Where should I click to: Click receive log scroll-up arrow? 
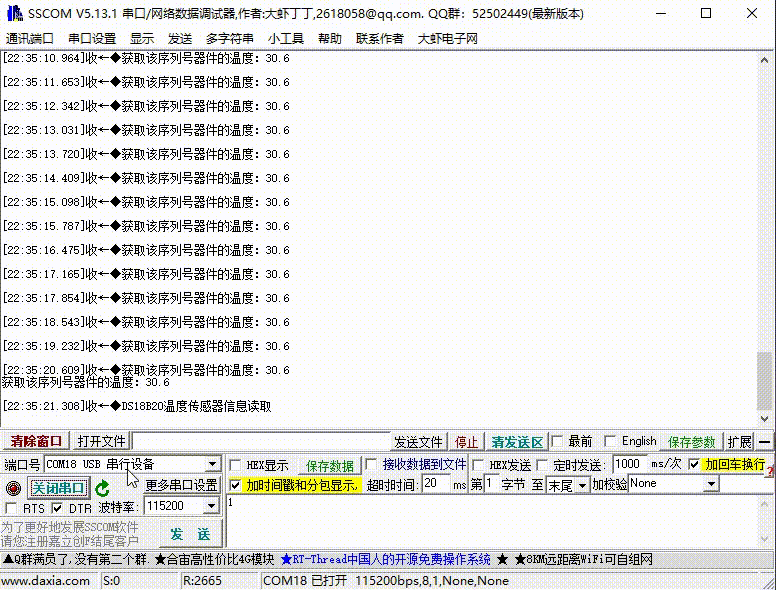click(765, 60)
